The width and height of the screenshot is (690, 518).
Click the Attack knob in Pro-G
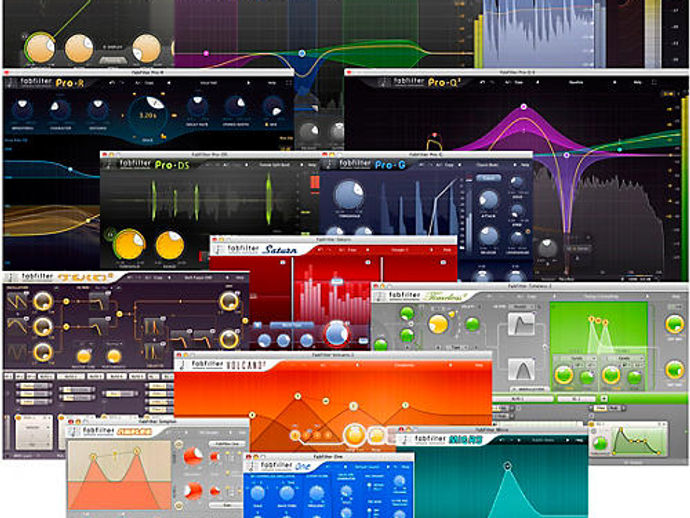coord(488,200)
